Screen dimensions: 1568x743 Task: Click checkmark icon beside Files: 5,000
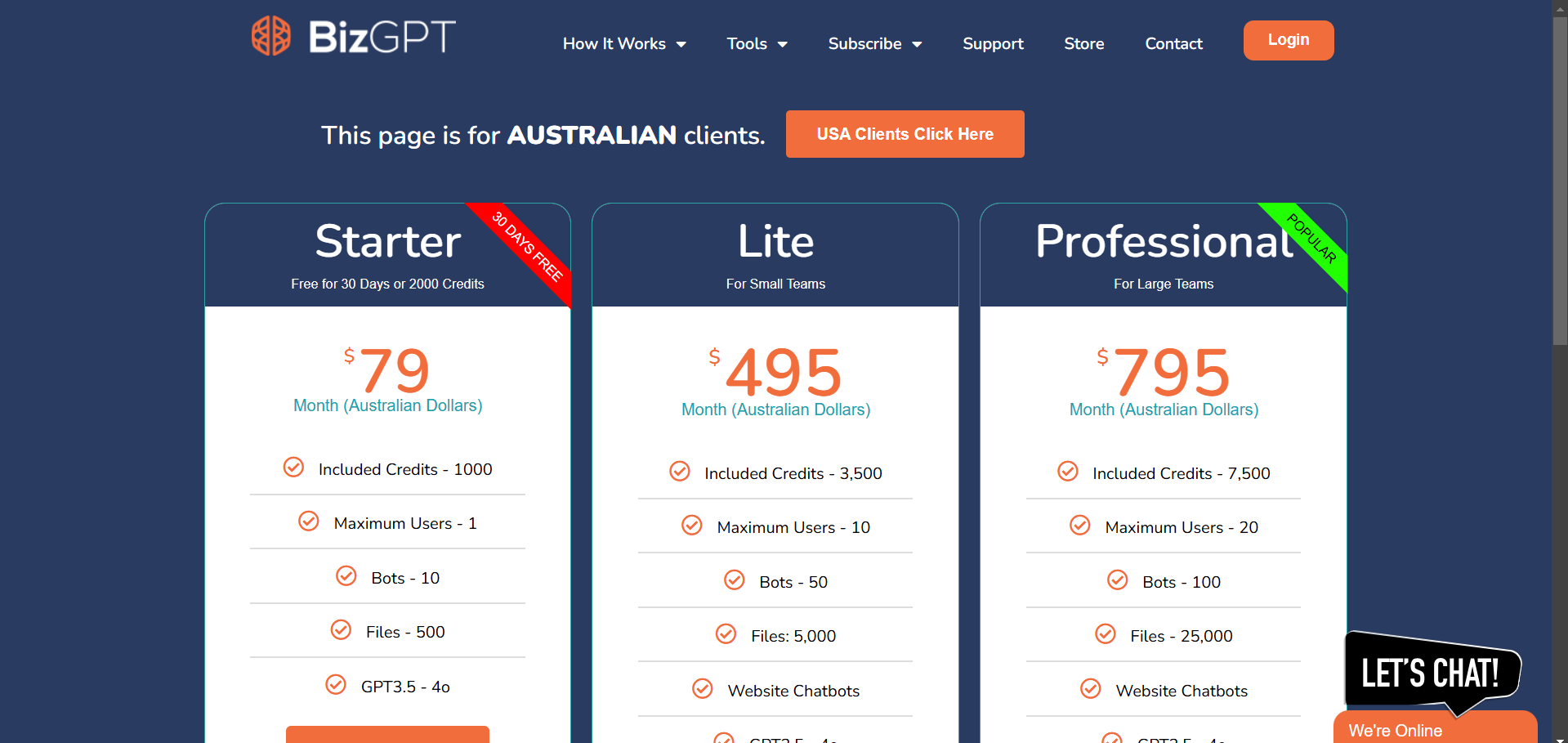pos(726,633)
